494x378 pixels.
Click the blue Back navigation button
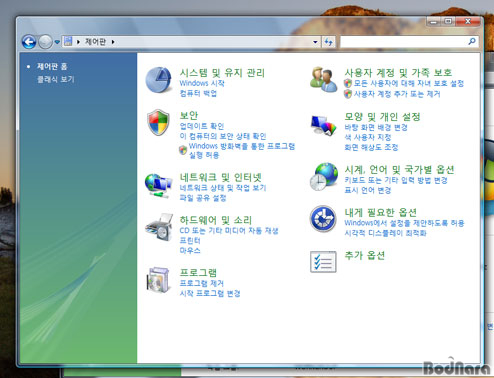29,42
